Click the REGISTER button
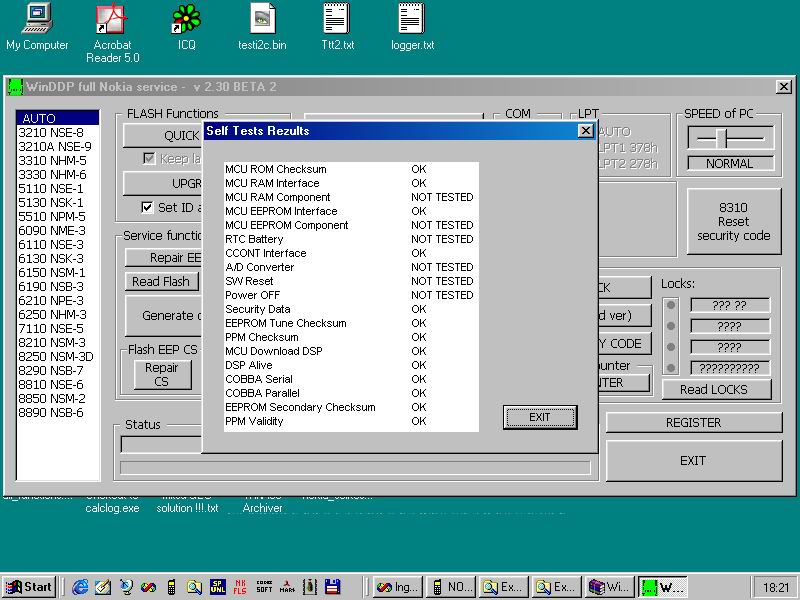Viewport: 800px width, 600px height. coord(693,422)
